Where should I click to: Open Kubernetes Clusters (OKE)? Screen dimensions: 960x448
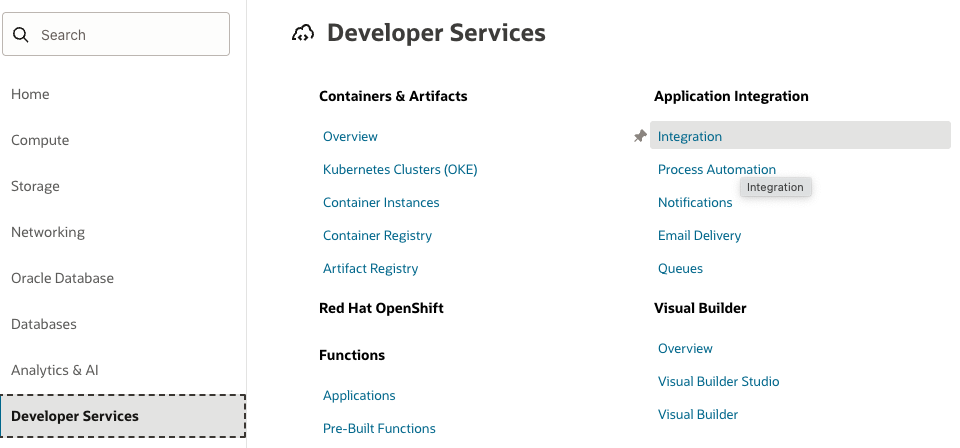point(400,170)
